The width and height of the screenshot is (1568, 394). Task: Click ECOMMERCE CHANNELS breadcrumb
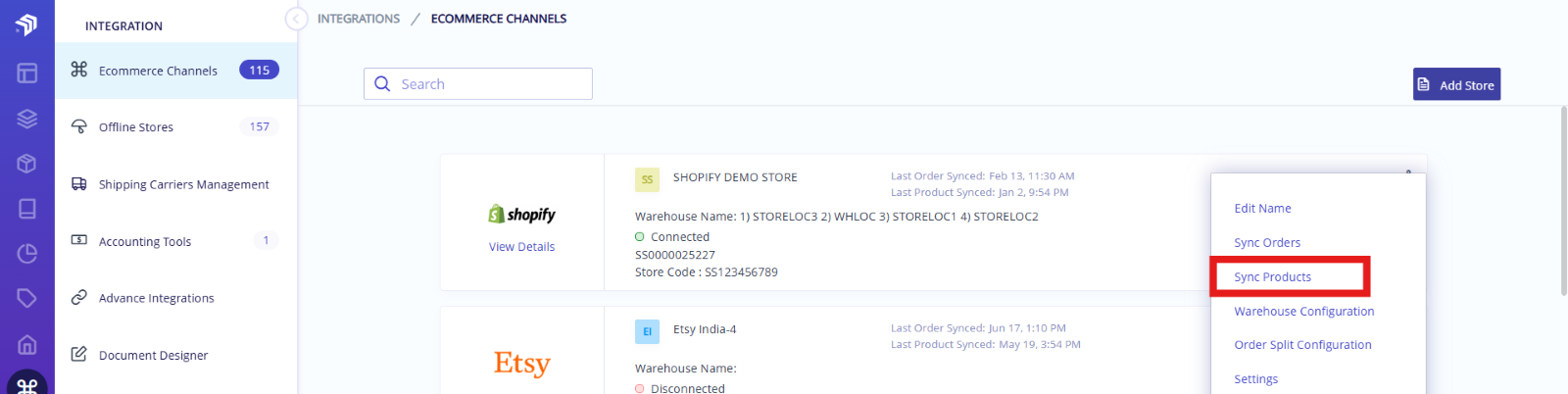[x=499, y=19]
